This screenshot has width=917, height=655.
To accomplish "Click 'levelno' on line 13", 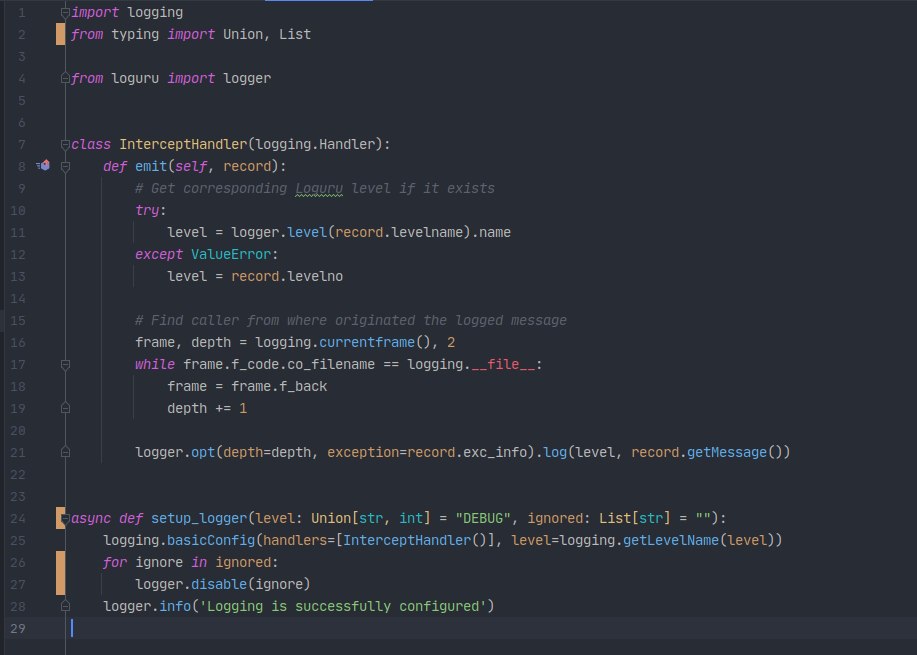I will click(x=315, y=277).
